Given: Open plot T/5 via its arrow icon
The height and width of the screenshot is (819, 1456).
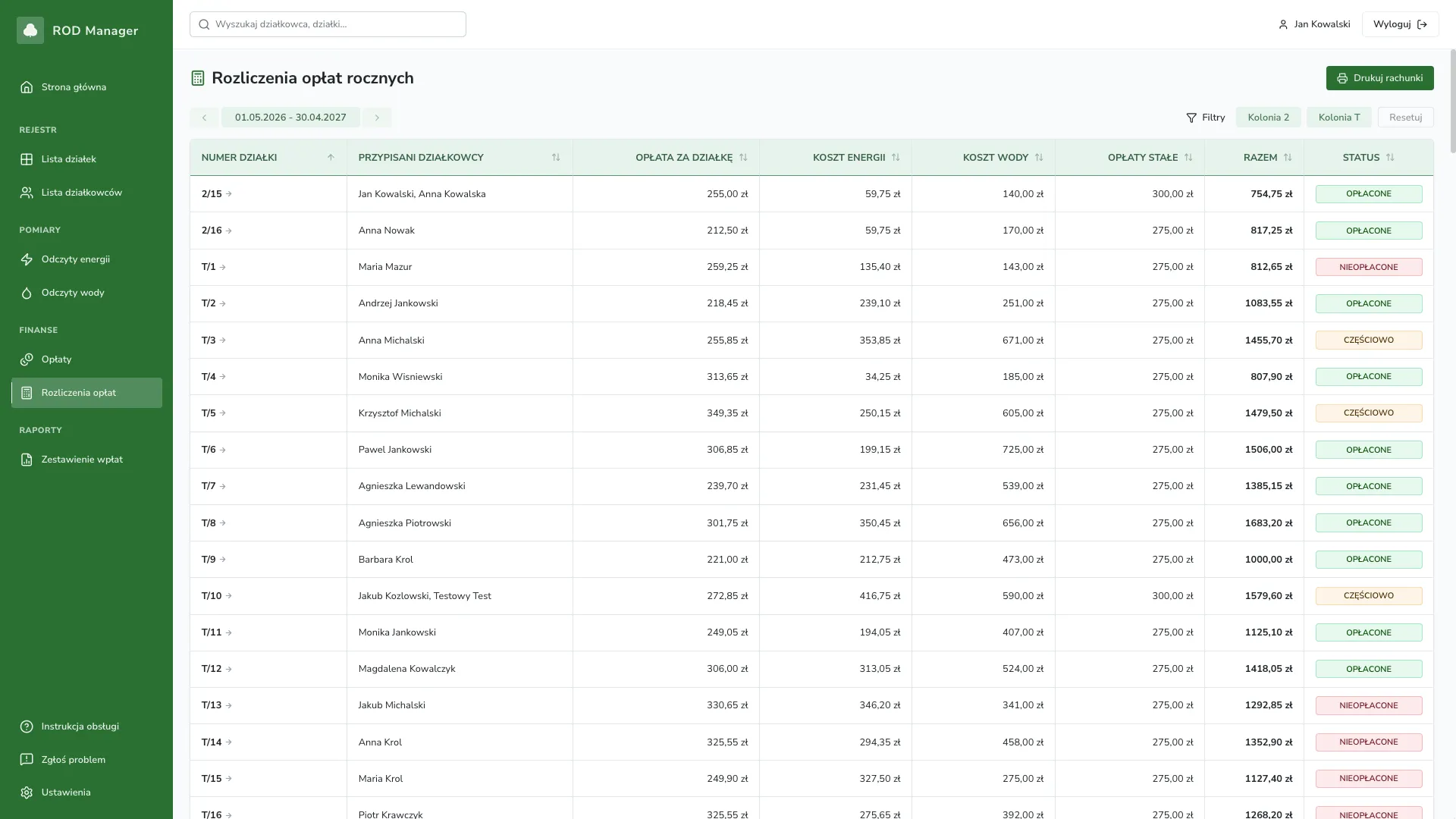Looking at the screenshot, I should click(223, 413).
